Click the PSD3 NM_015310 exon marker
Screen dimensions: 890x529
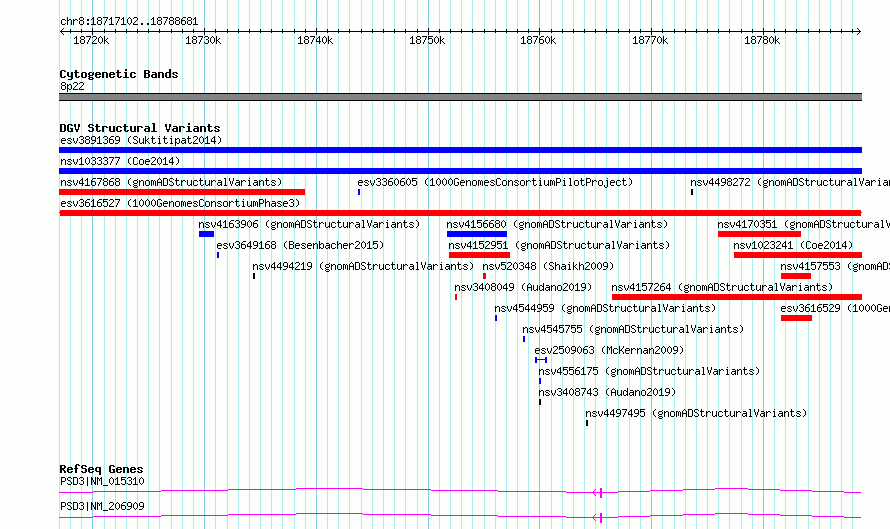click(601, 493)
